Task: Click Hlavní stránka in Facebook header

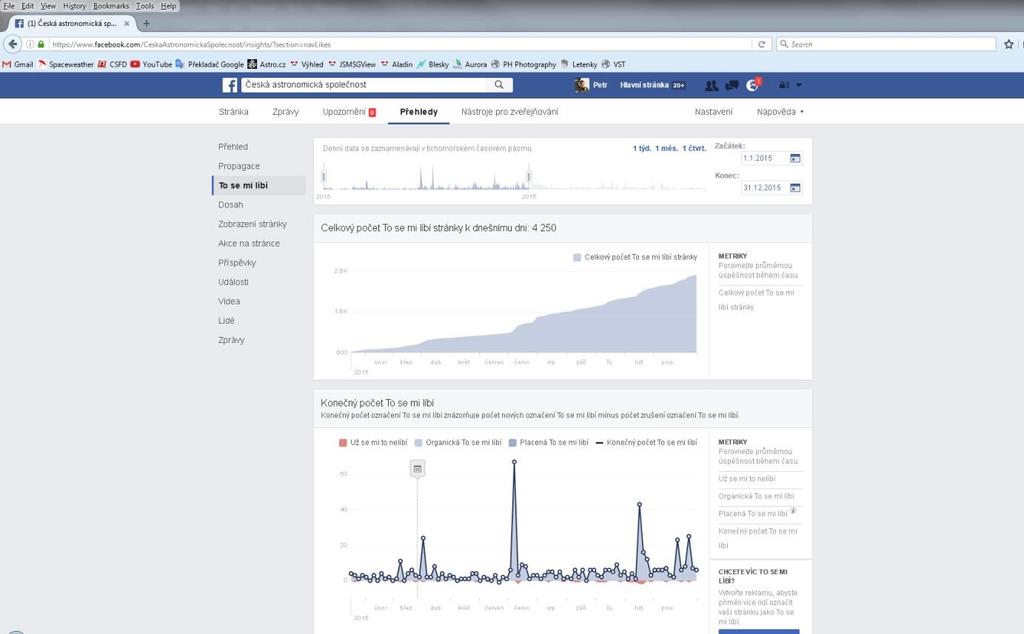Action: coord(644,85)
